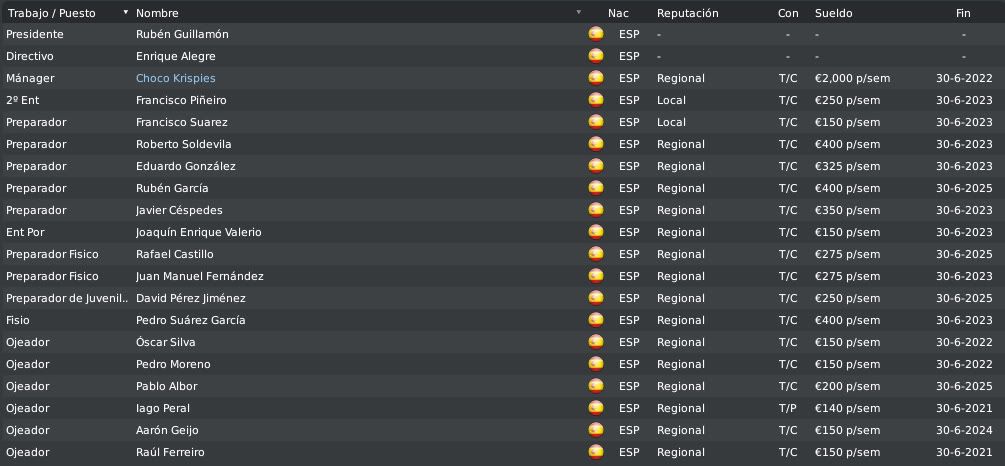
Task: Click the Nombre column sort arrow
Action: [579, 12]
